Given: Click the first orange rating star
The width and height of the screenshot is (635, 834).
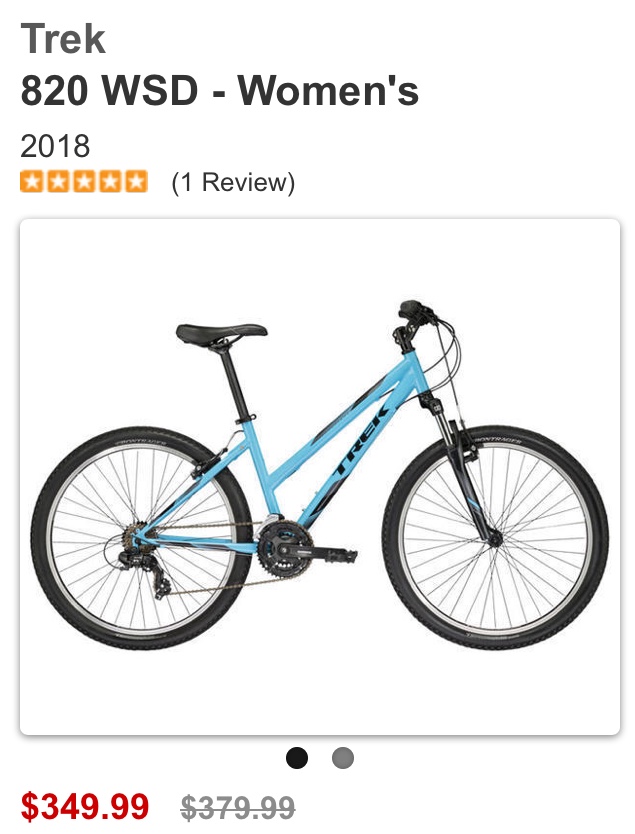Looking at the screenshot, I should pyautogui.click(x=32, y=181).
